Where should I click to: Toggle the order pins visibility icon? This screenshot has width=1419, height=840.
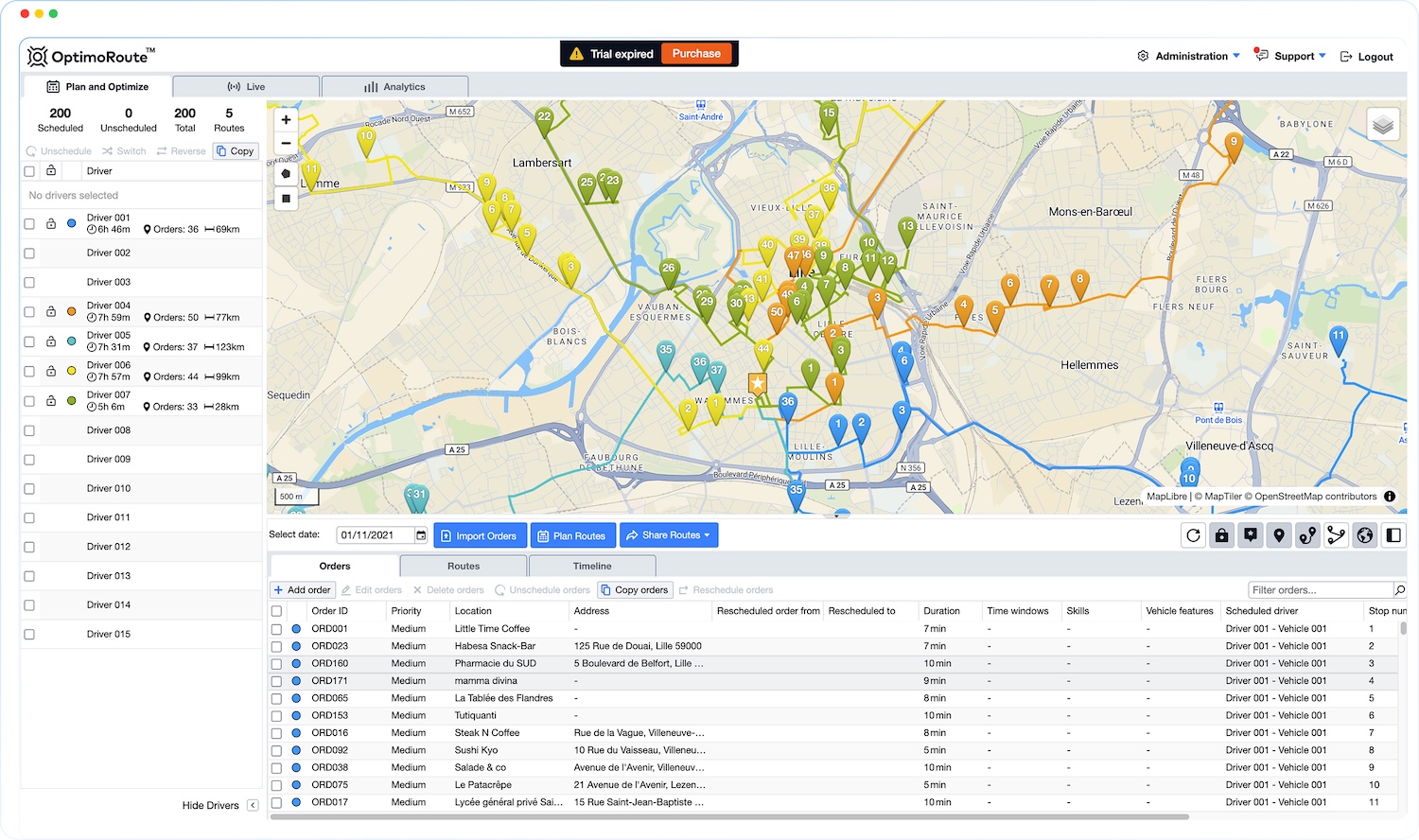click(x=1279, y=534)
